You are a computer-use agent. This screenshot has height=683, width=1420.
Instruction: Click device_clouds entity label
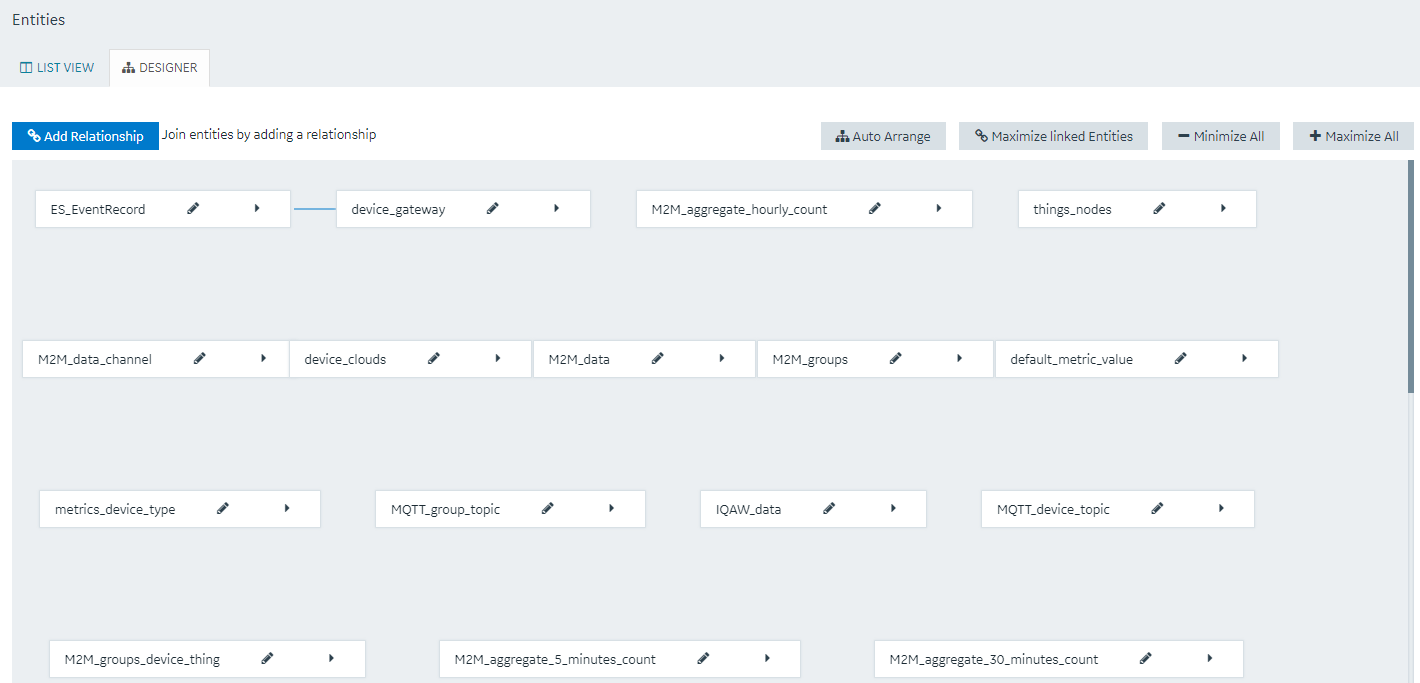tap(345, 360)
